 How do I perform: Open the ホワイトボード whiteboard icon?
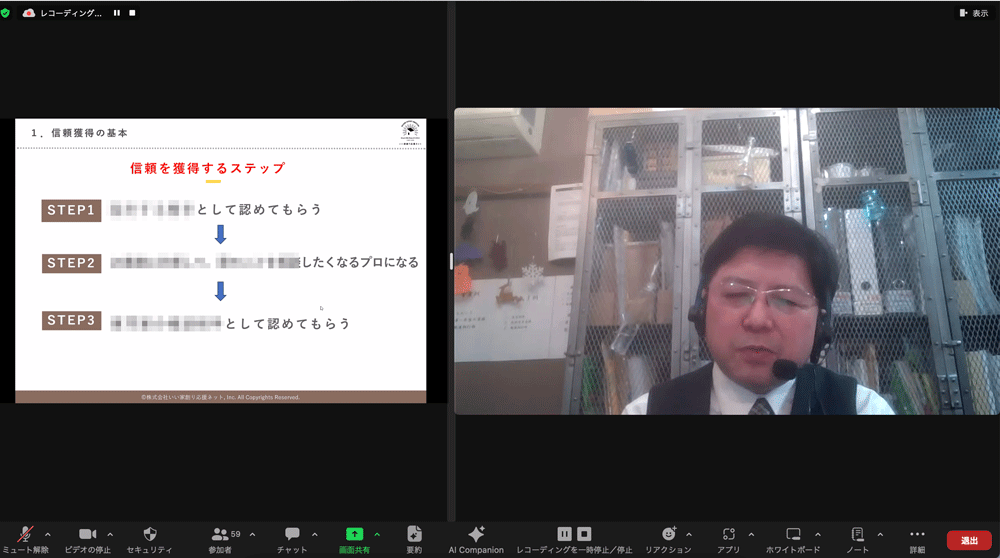click(793, 535)
